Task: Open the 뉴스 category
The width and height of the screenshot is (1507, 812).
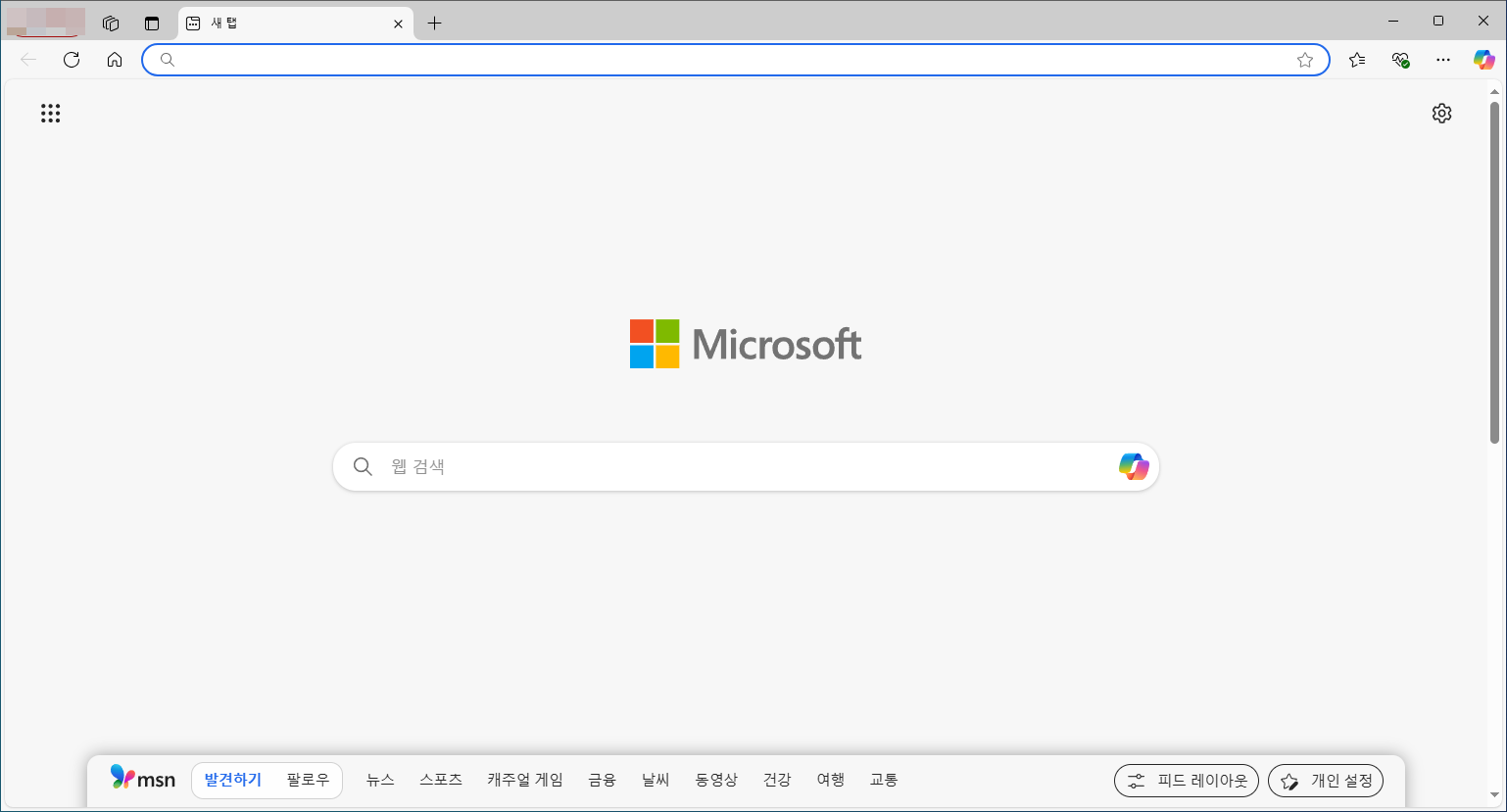Action: pyautogui.click(x=380, y=781)
